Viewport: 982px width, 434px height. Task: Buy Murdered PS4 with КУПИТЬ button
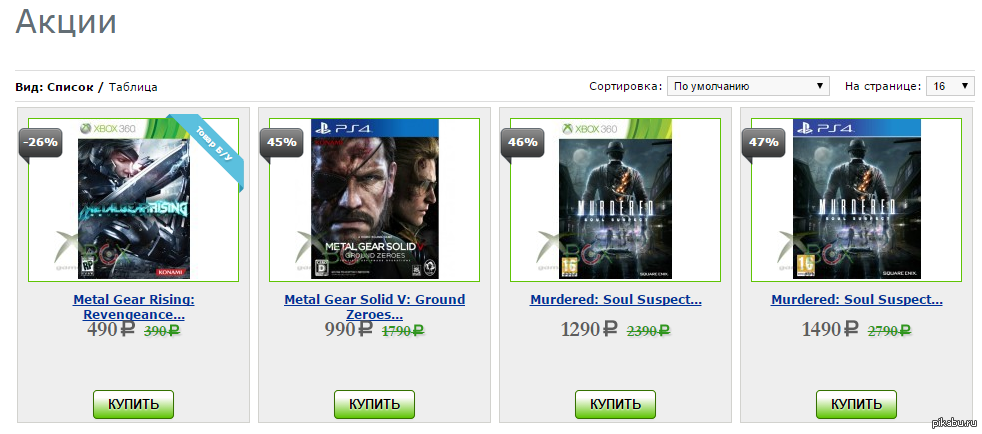pos(856,404)
